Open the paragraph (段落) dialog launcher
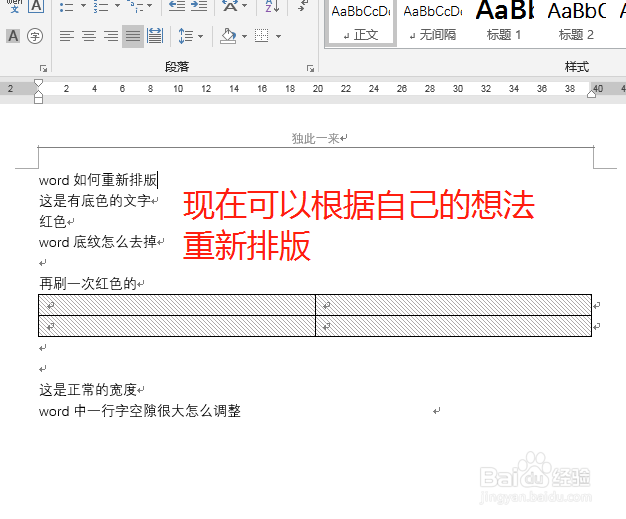 [x=310, y=69]
